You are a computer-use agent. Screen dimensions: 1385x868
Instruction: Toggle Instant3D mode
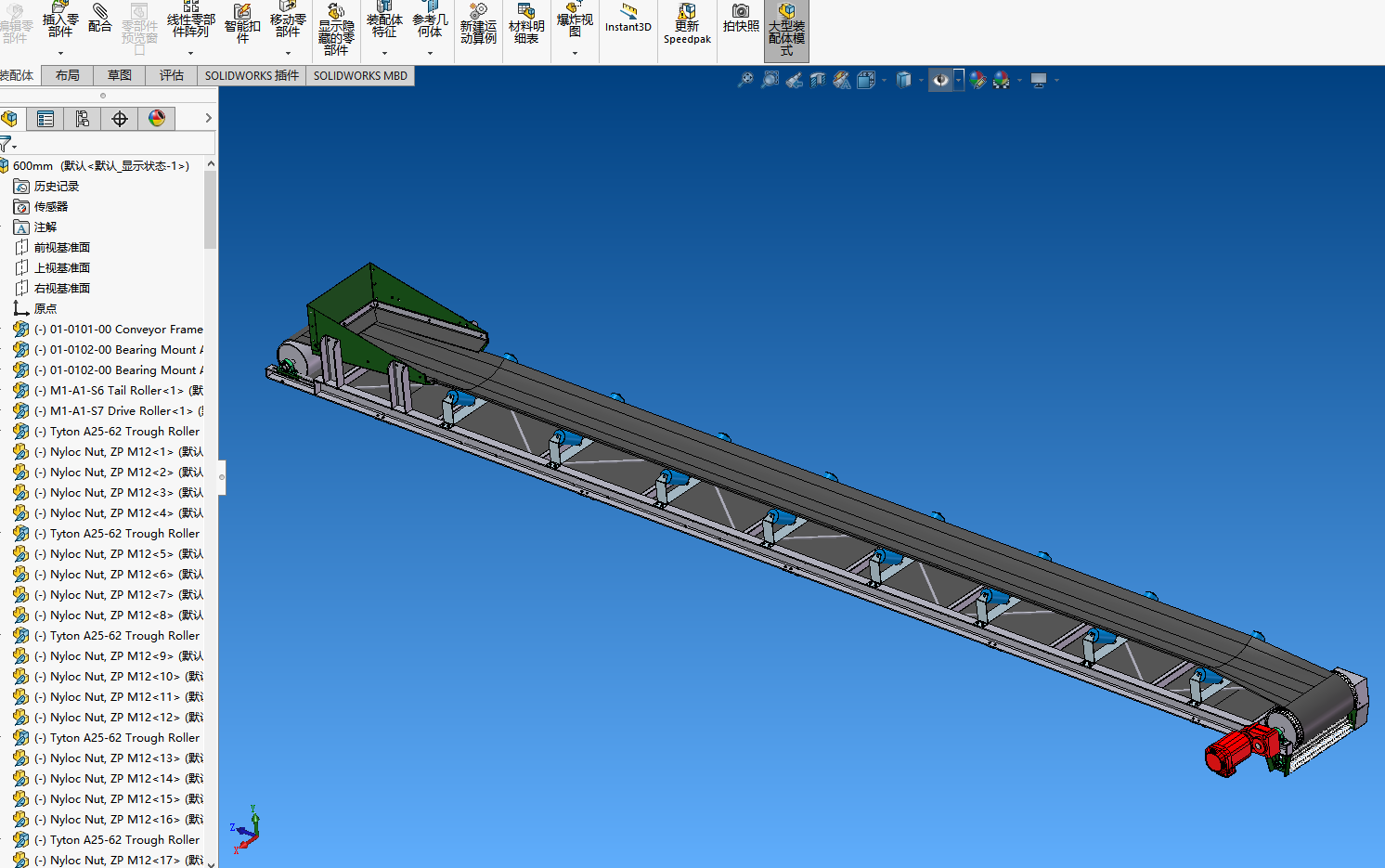tap(628, 19)
